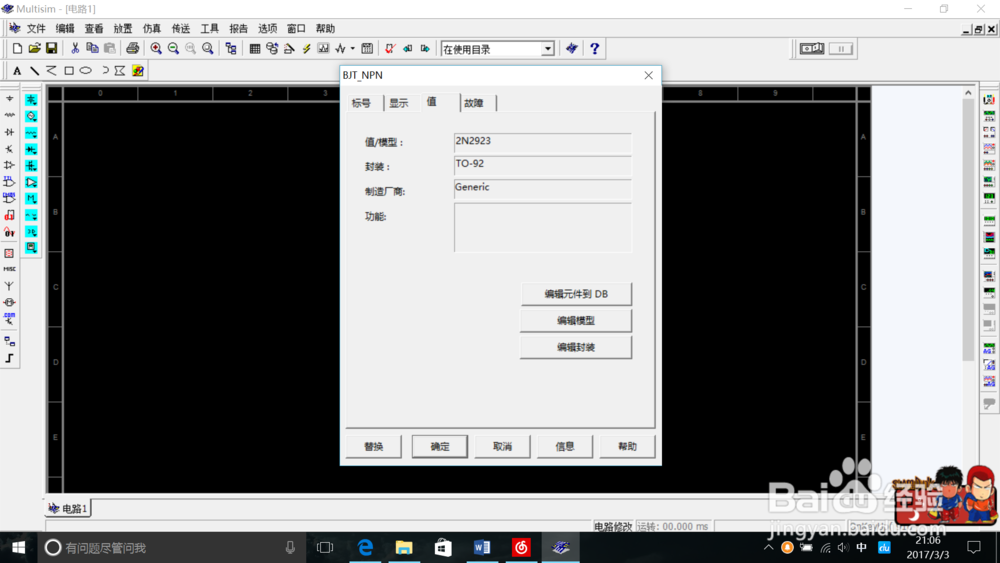Cut the selection with the scissors icon
The image size is (1000, 563).
pyautogui.click(x=75, y=48)
